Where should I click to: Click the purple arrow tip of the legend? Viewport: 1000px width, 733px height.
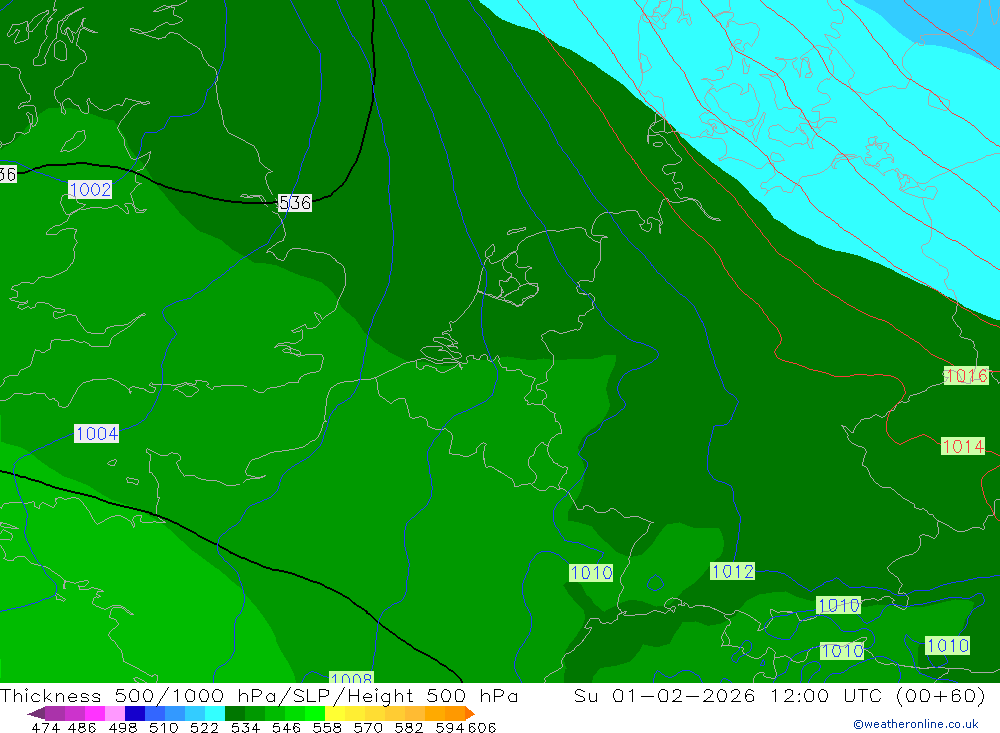[x=36, y=713]
